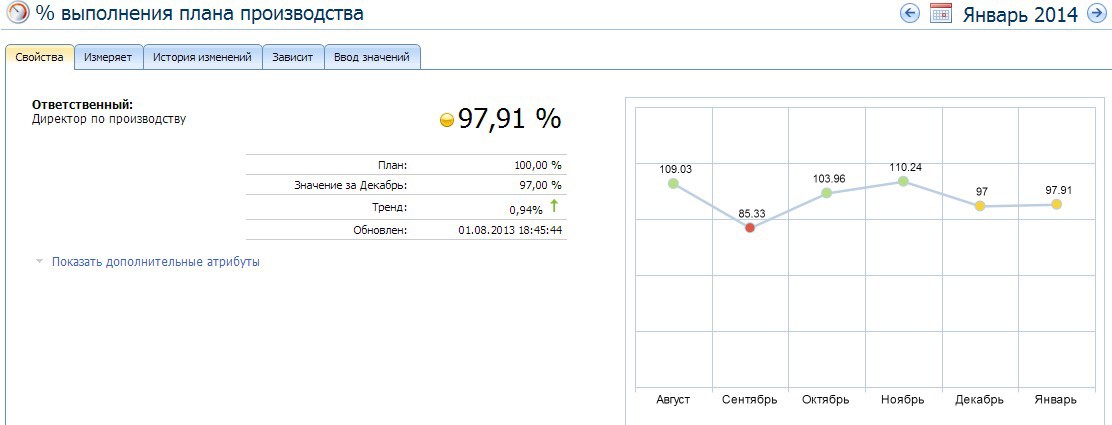The width and height of the screenshot is (1112, 425).
Task: Select the Октябрь chart point 103.96
Action: tap(827, 193)
